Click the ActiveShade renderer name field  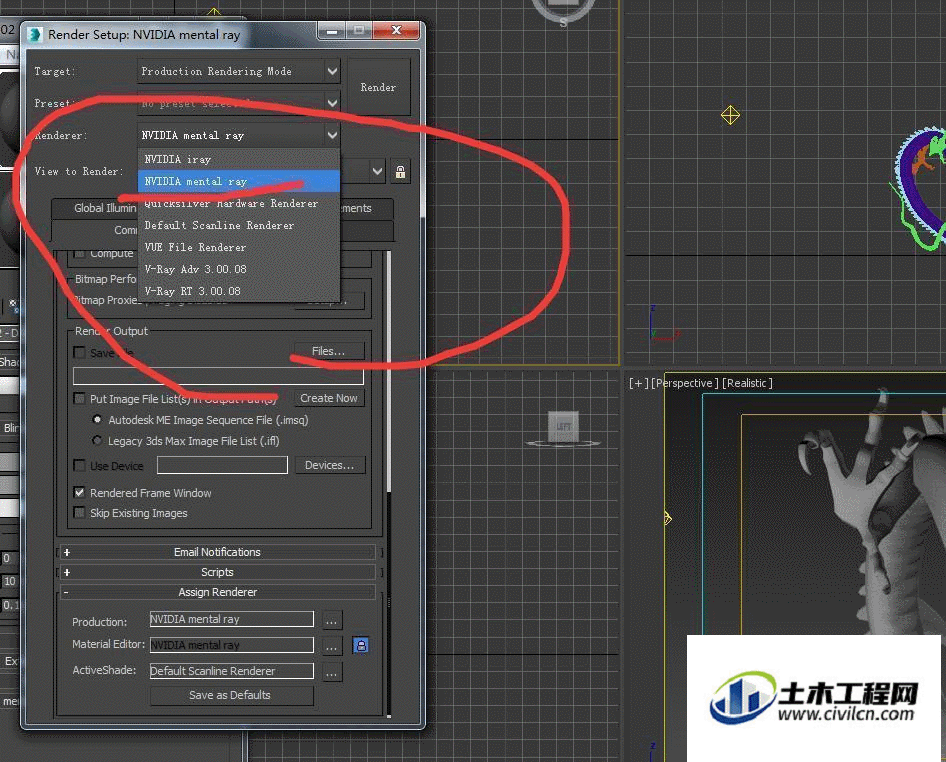(232, 671)
